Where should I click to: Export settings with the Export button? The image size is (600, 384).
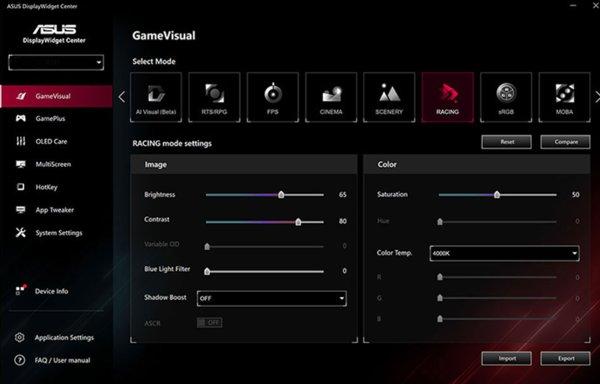point(566,358)
